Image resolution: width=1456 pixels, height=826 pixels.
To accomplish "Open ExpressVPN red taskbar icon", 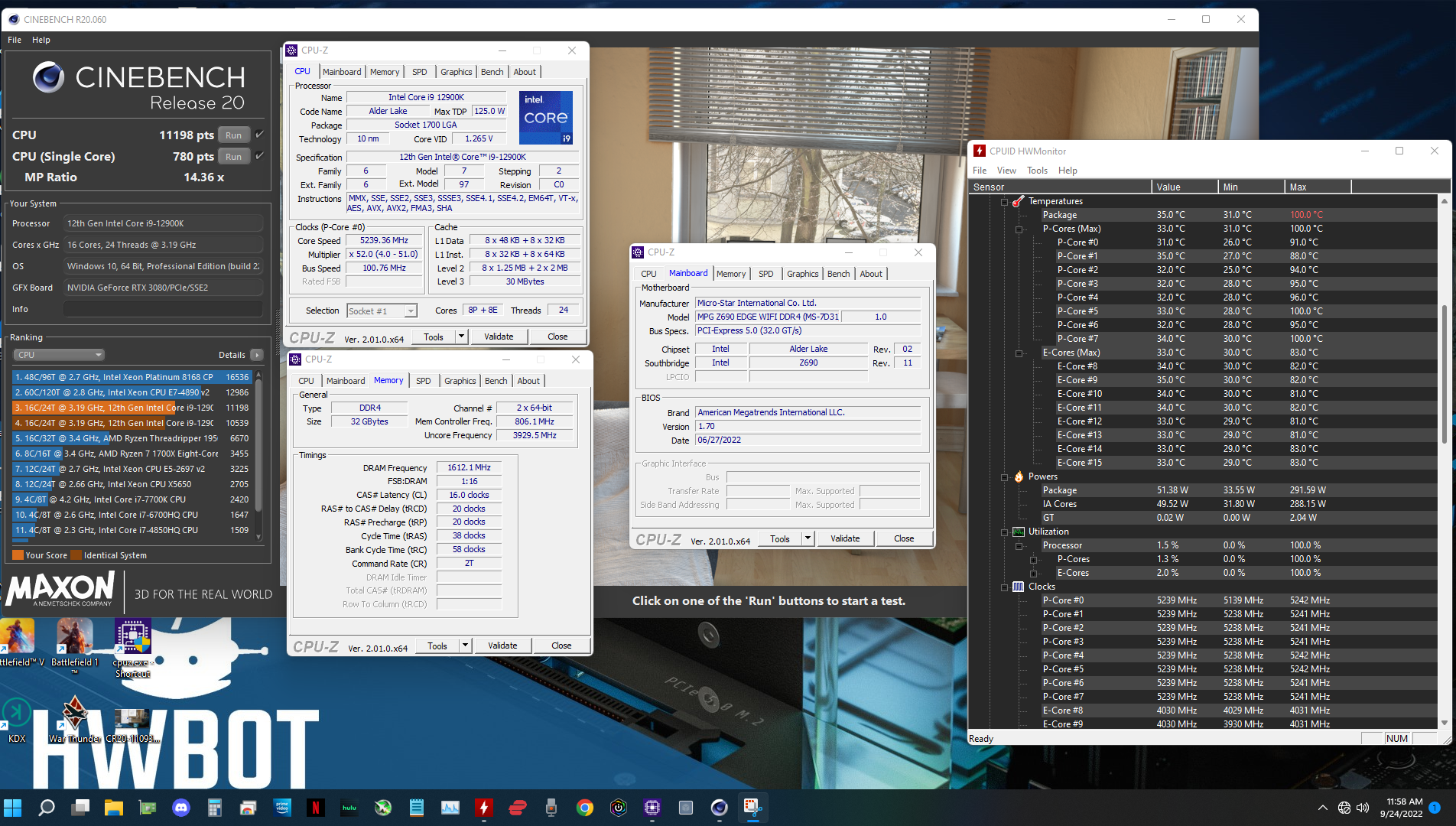I will 518,808.
